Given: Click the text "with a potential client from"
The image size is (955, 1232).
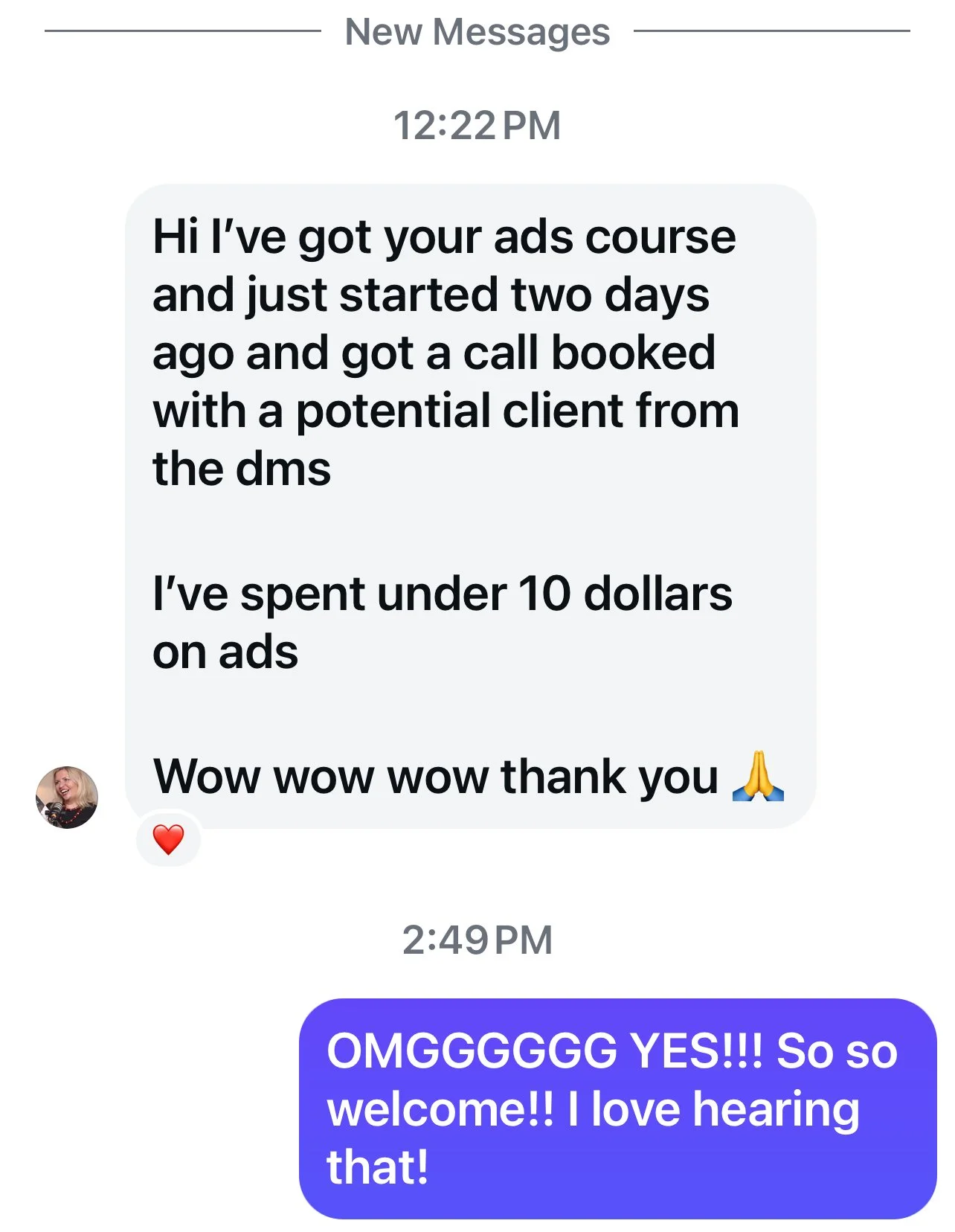Looking at the screenshot, I should tap(446, 411).
